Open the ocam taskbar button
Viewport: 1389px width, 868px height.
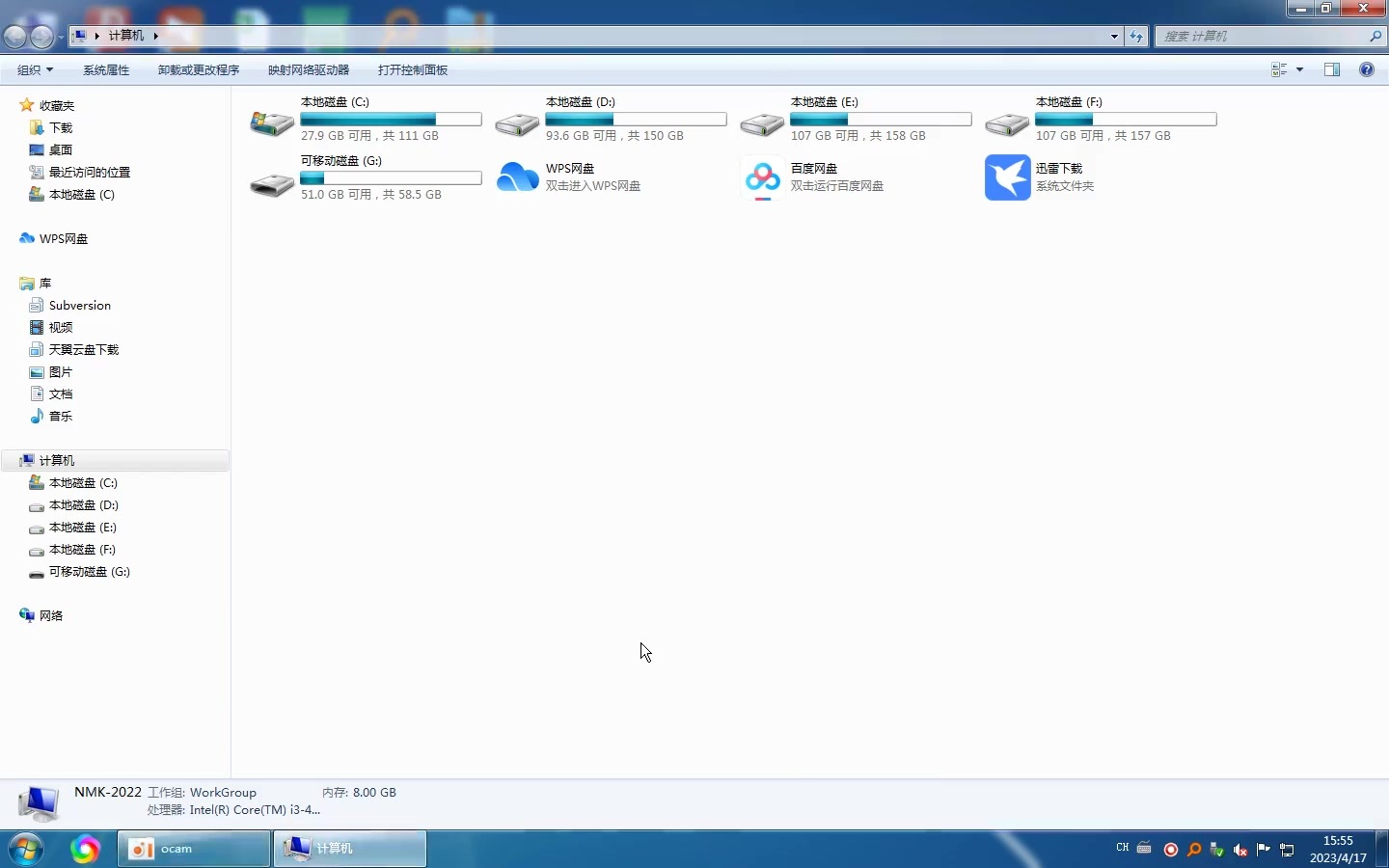click(194, 849)
